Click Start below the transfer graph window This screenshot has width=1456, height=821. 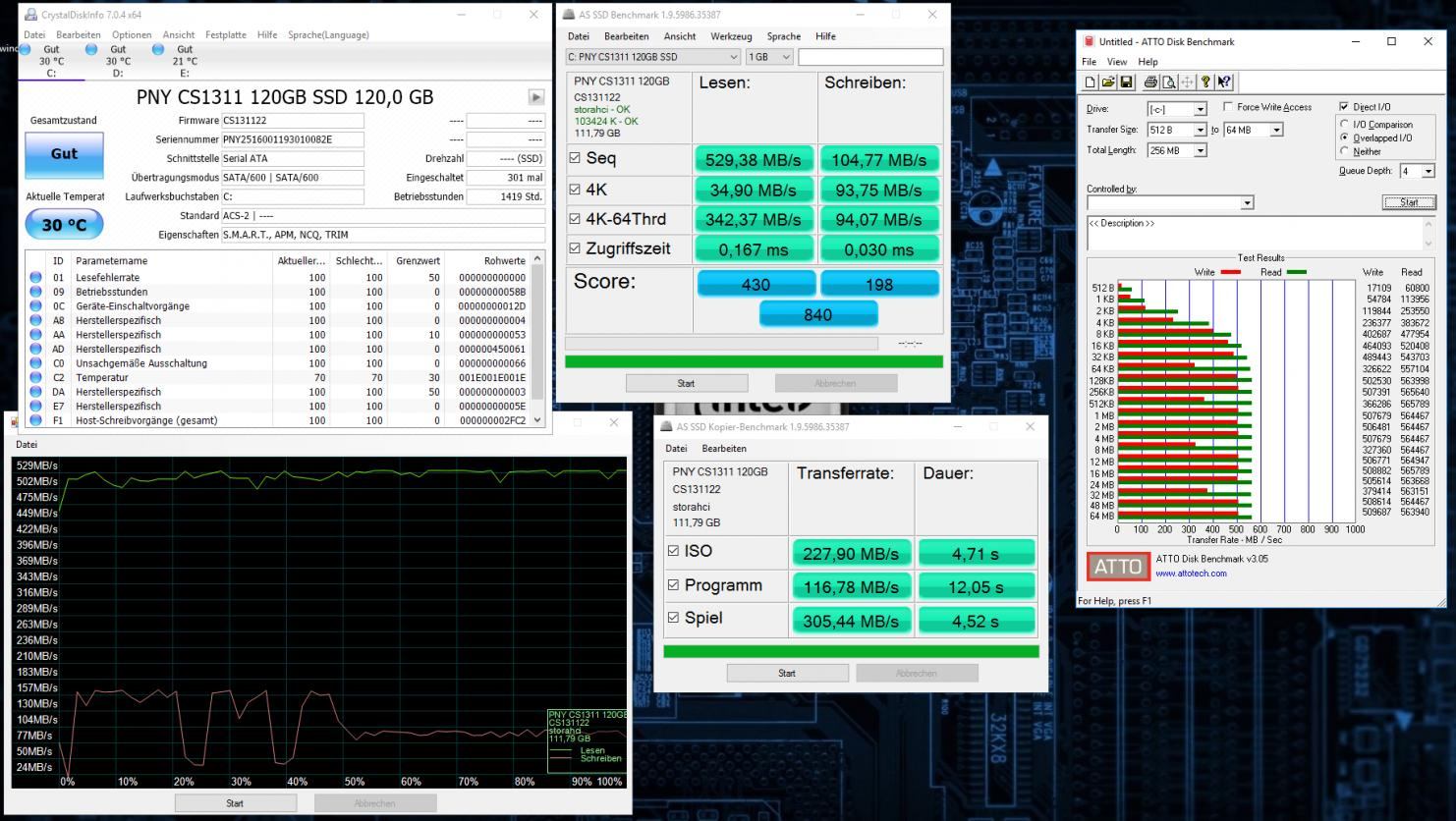(235, 803)
